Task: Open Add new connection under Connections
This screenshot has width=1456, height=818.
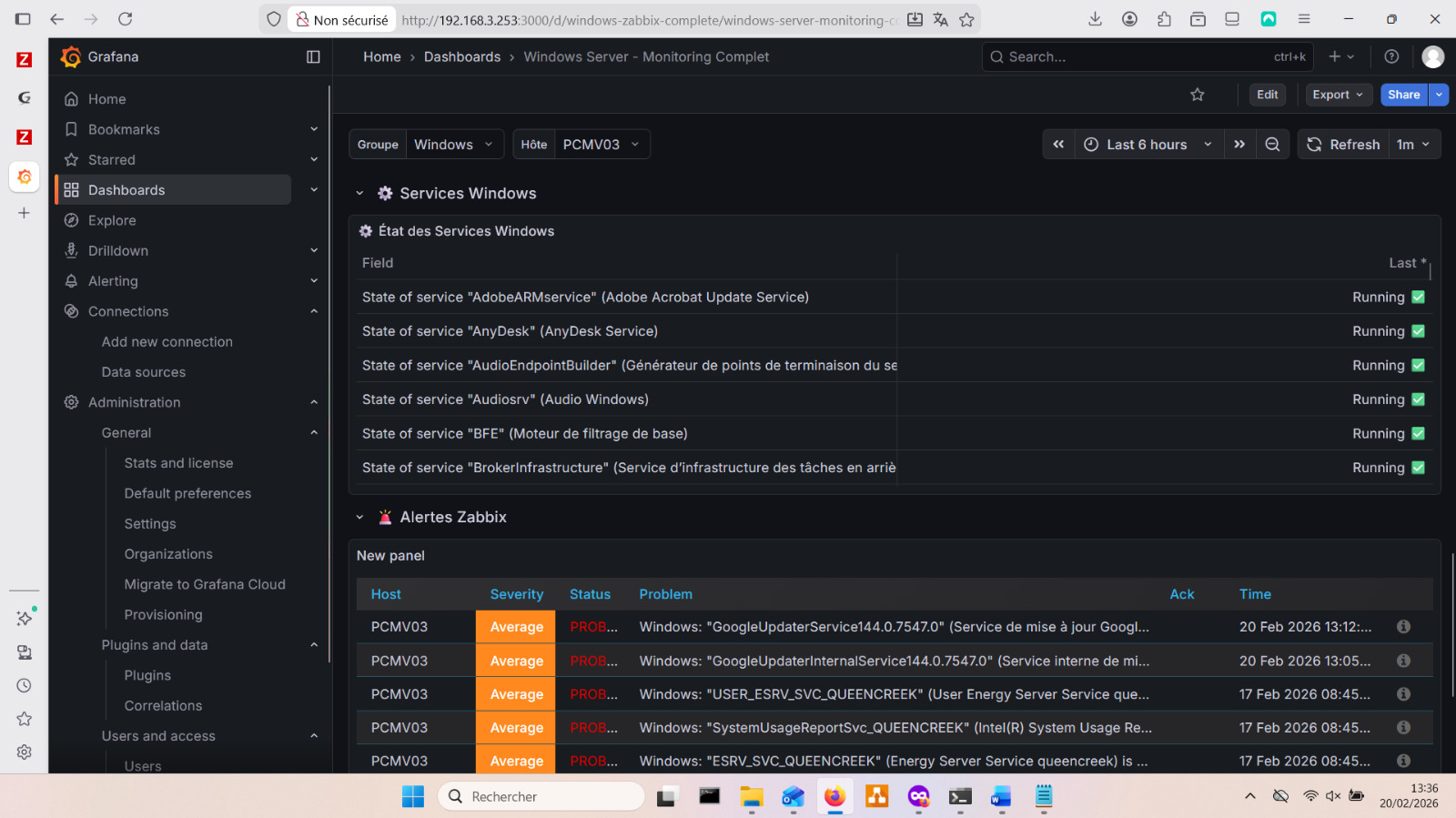Action: 167,342
